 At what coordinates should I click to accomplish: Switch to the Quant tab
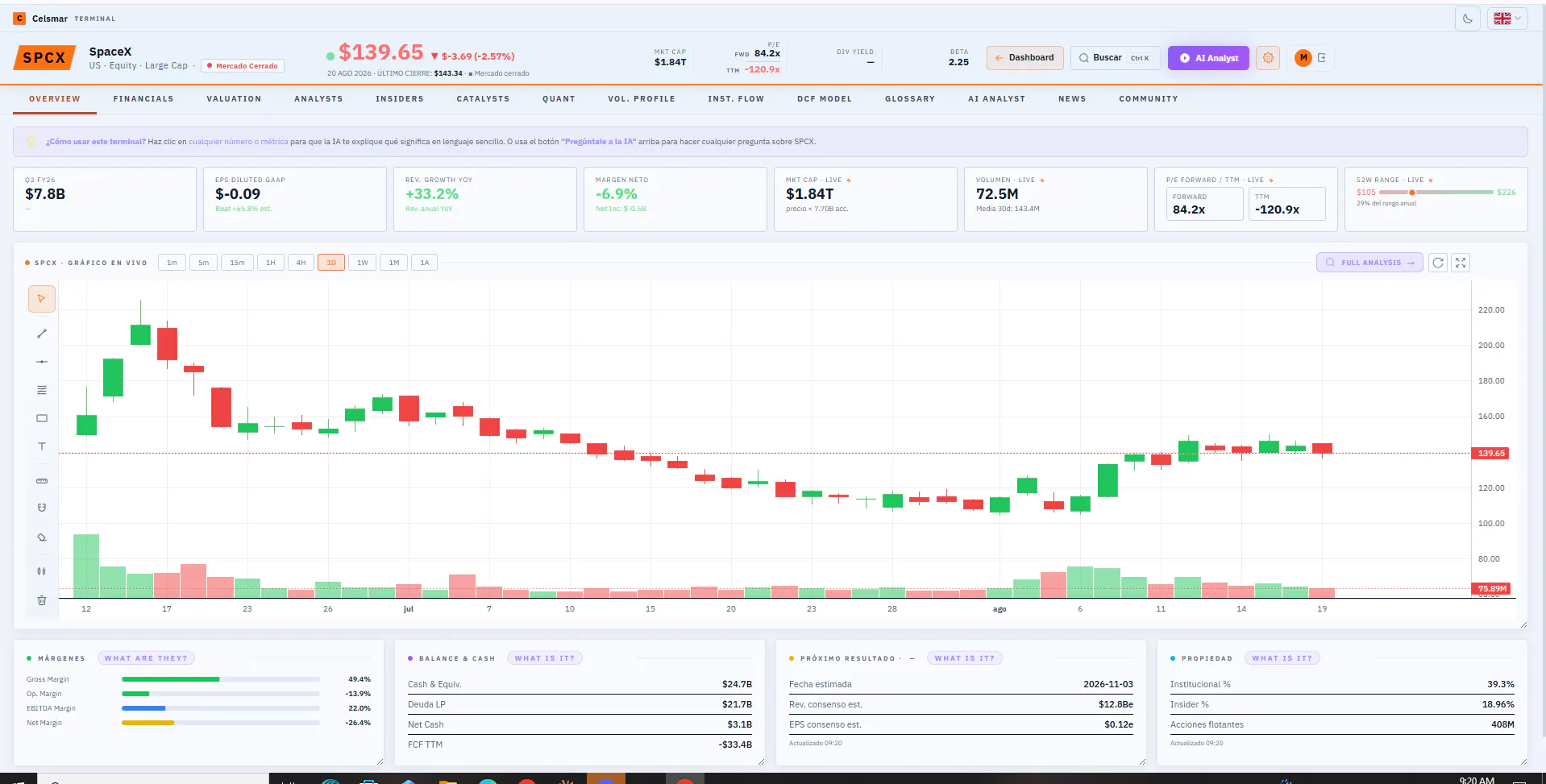click(x=559, y=99)
